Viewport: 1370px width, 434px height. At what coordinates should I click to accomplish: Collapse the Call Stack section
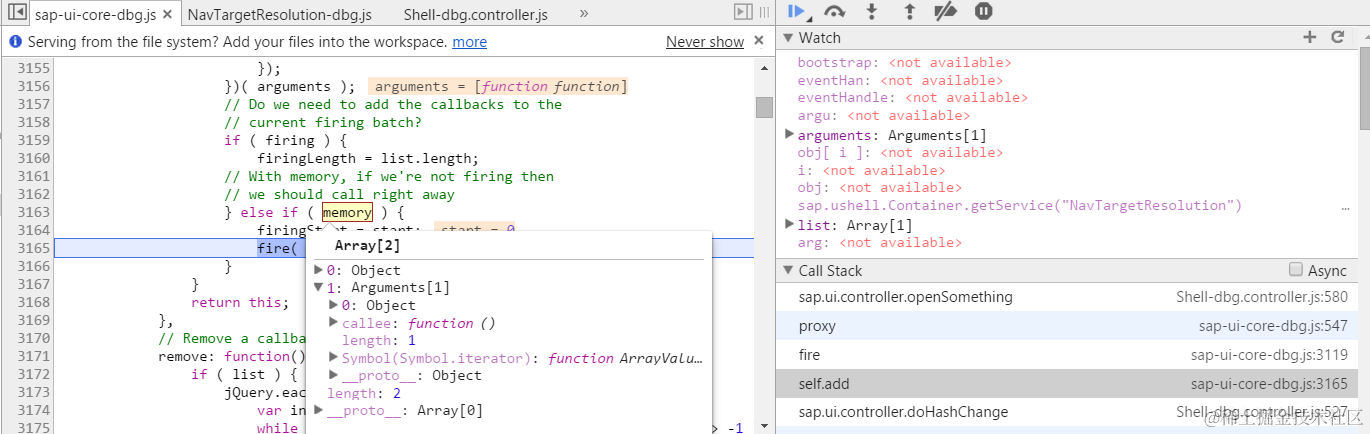[788, 271]
